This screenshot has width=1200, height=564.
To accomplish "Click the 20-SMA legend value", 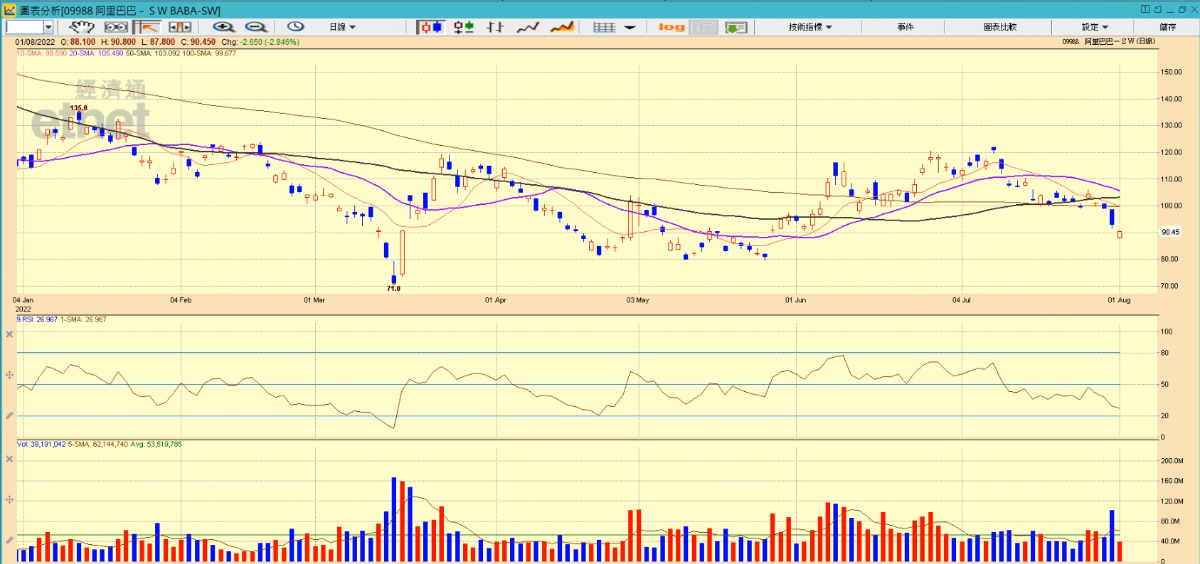I will [x=96, y=52].
